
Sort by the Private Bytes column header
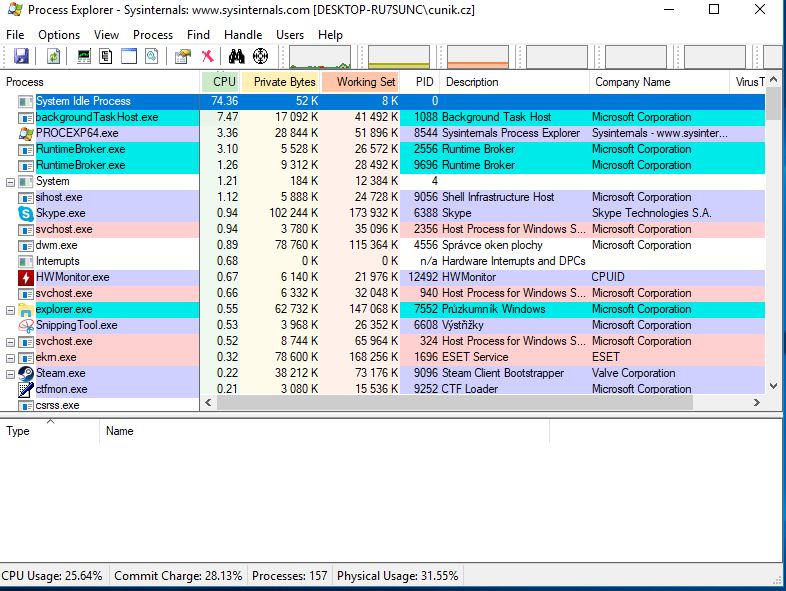tap(283, 82)
